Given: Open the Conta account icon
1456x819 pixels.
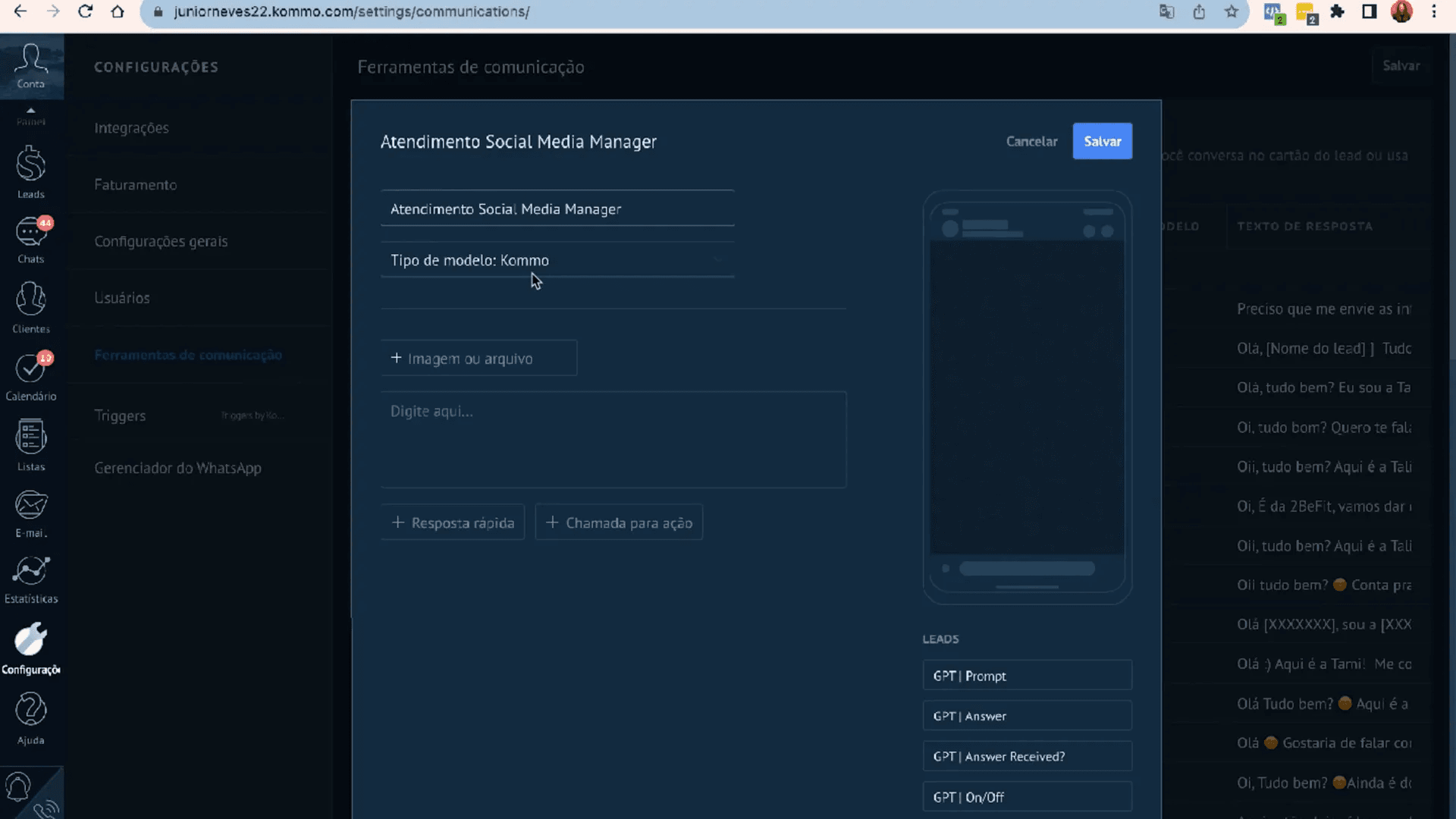Looking at the screenshot, I should 31,65.
